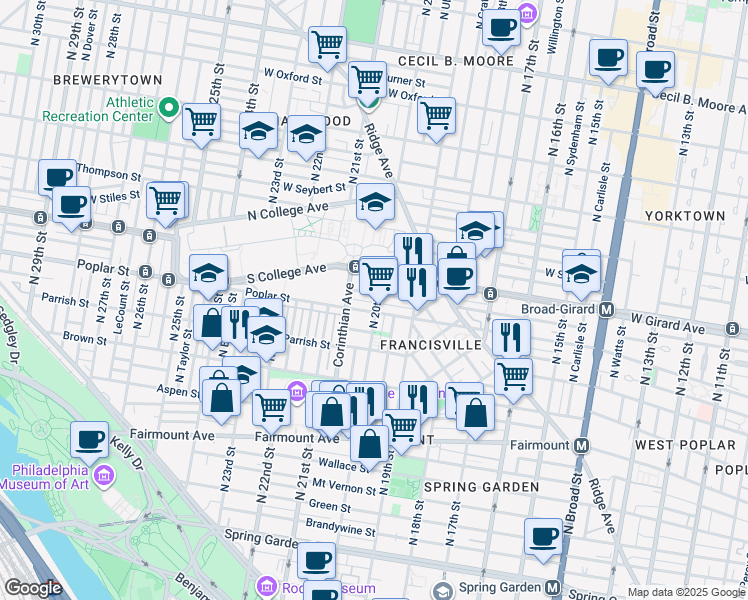Click the West Poplar neighborhood label
The width and height of the screenshot is (748, 600).
(x=686, y=445)
